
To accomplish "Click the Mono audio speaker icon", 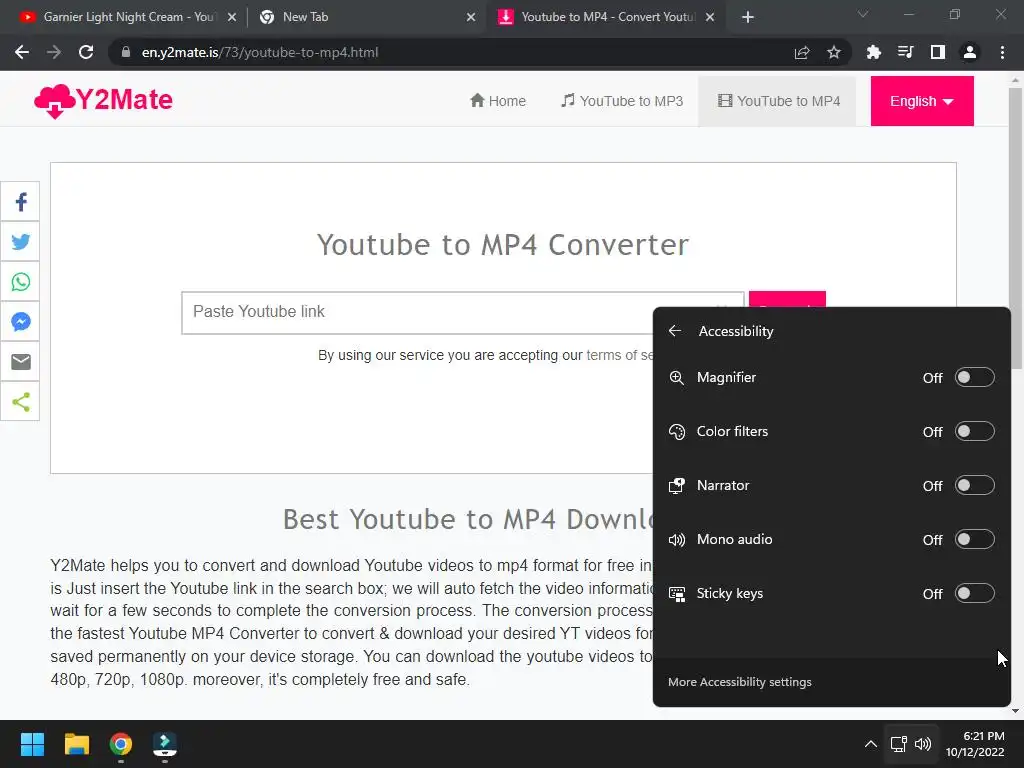I will tap(677, 539).
